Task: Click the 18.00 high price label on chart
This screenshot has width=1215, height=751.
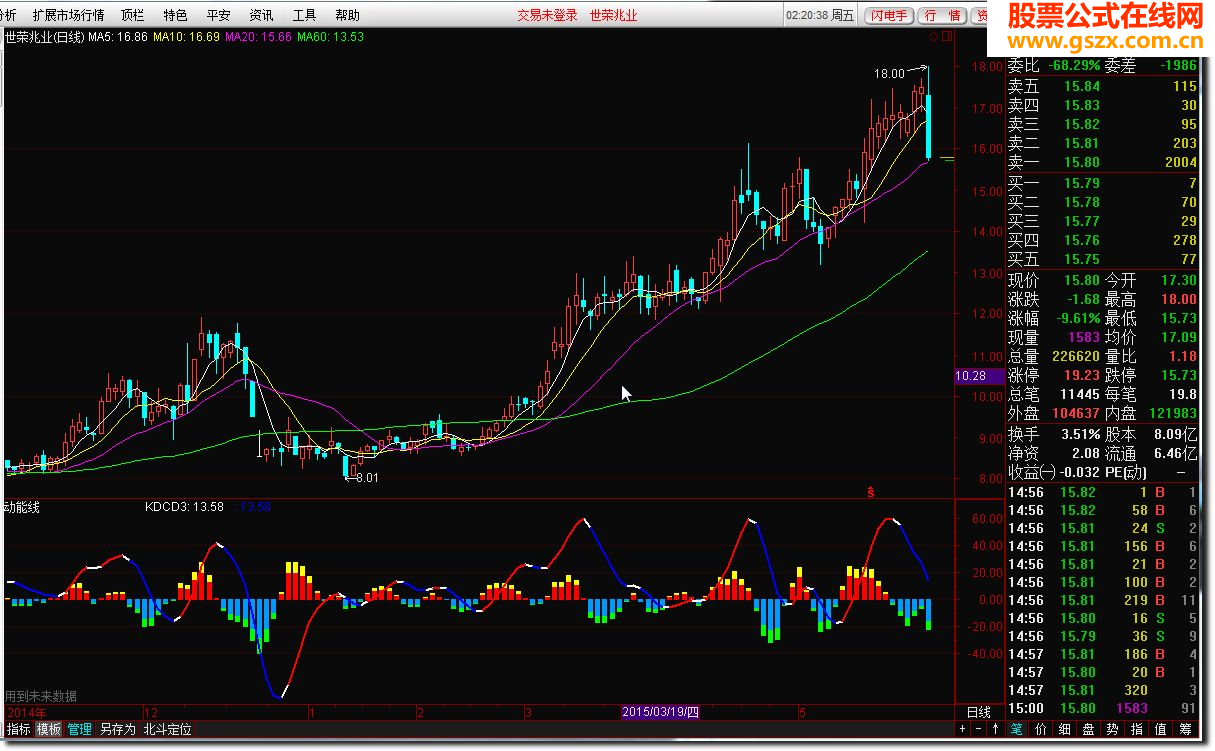Action: coord(888,74)
